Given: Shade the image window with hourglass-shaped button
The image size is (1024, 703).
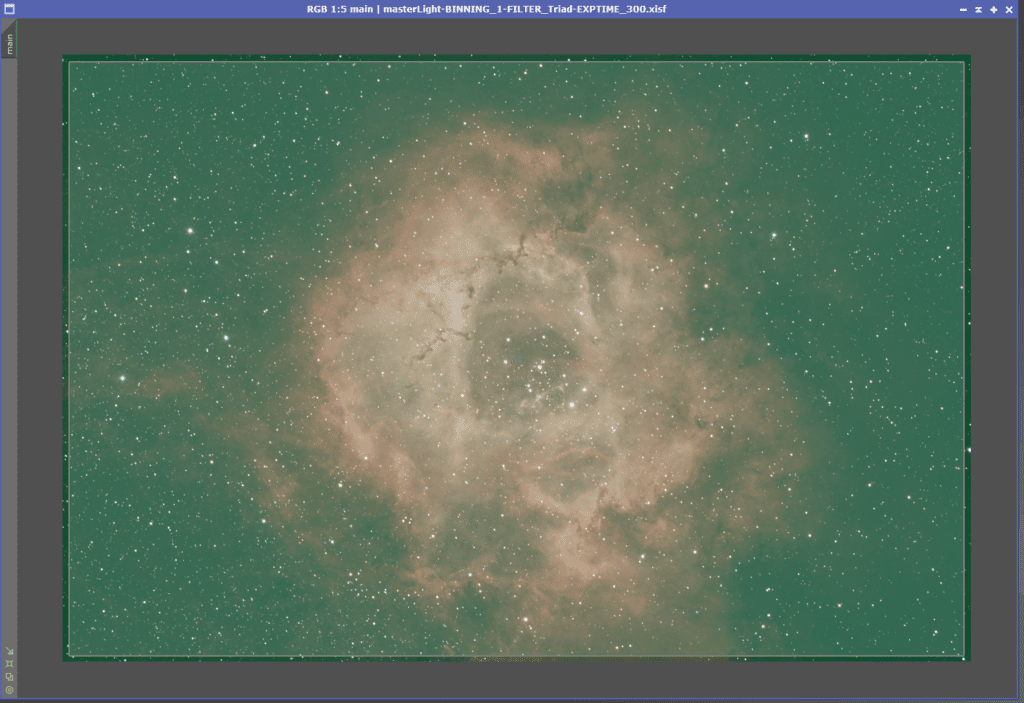Looking at the screenshot, I should [978, 9].
